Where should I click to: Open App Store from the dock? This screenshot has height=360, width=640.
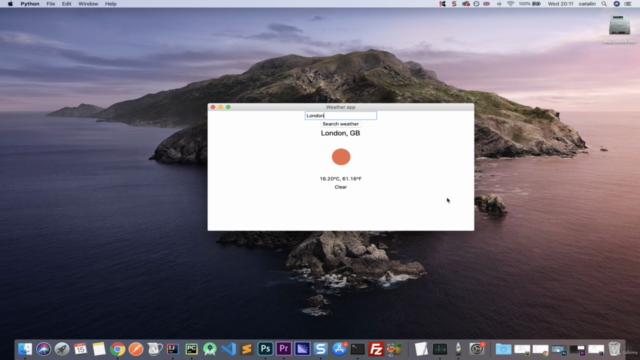339,349
